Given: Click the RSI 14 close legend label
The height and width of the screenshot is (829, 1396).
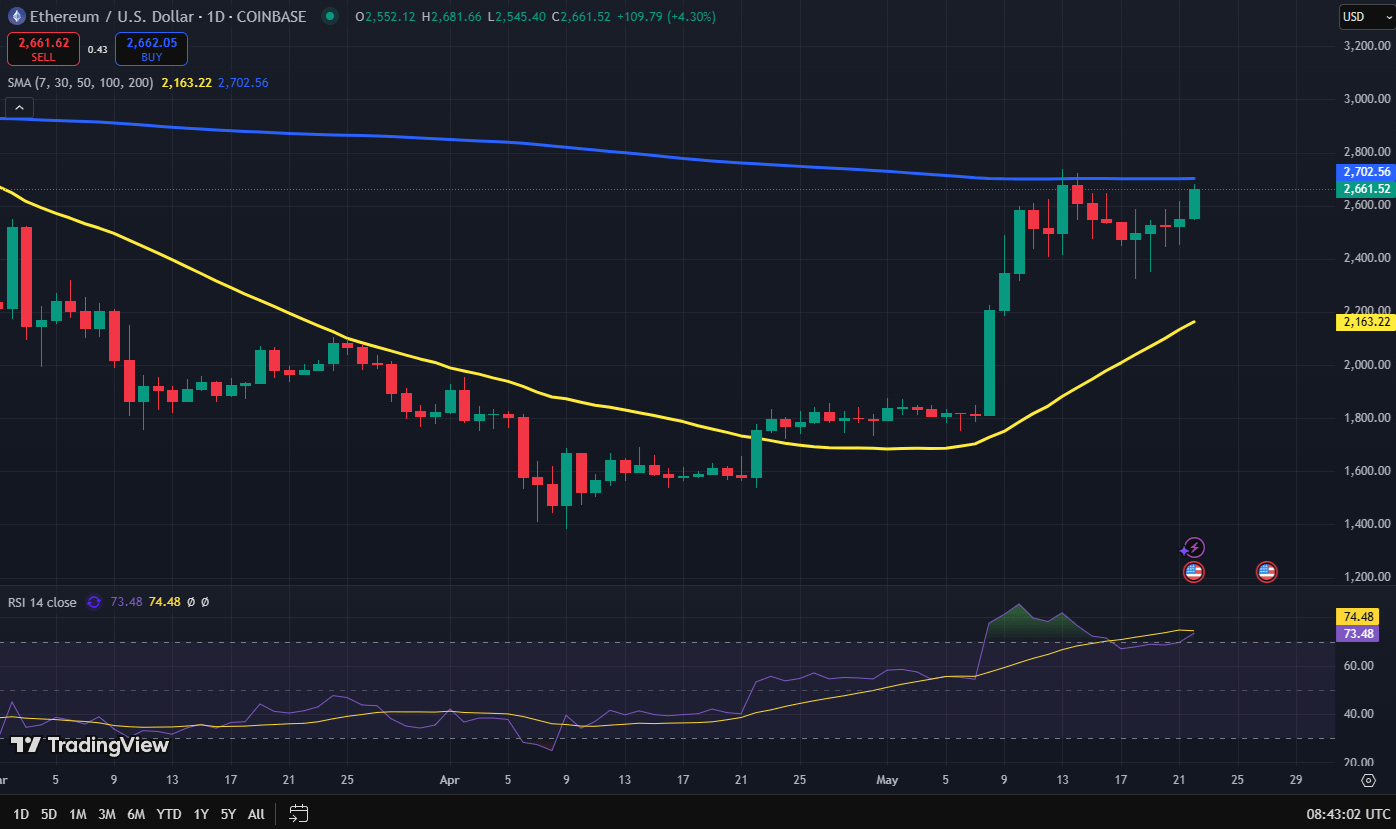Looking at the screenshot, I should coord(40,602).
